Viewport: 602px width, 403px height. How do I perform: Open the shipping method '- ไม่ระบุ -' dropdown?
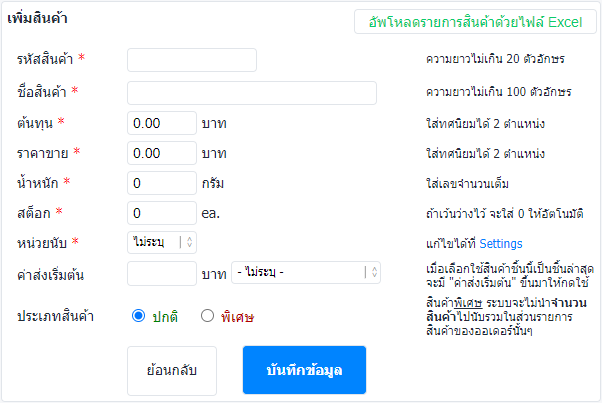coord(306,273)
